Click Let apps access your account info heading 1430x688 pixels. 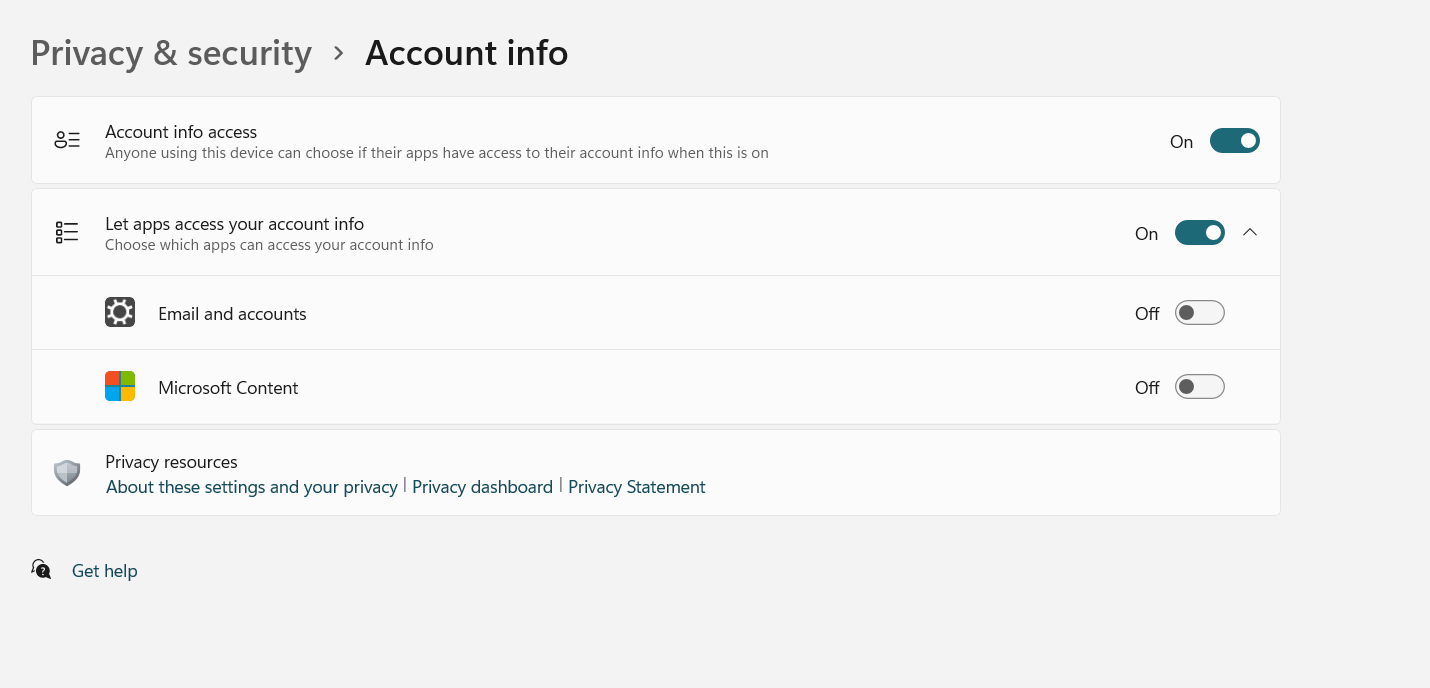point(235,224)
